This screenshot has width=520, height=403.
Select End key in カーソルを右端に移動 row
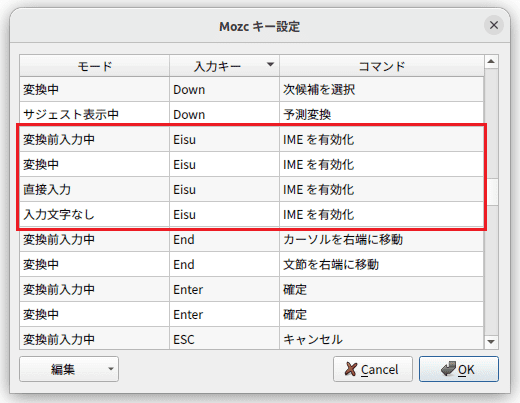coord(224,239)
